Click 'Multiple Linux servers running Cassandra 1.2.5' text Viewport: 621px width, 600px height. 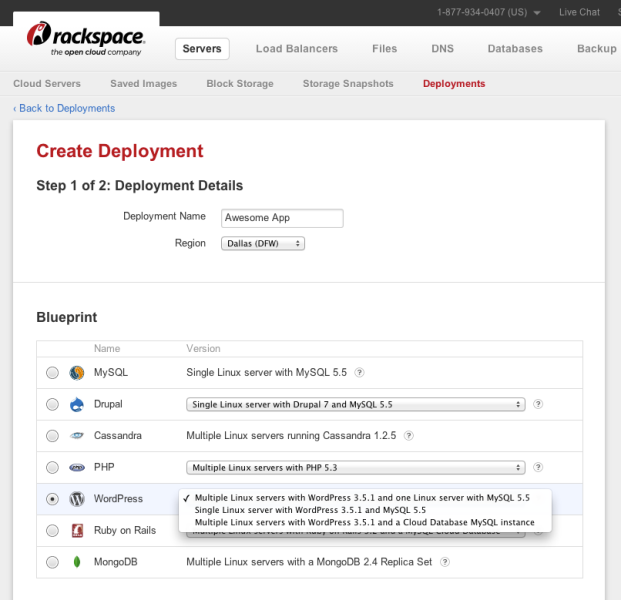(x=291, y=436)
